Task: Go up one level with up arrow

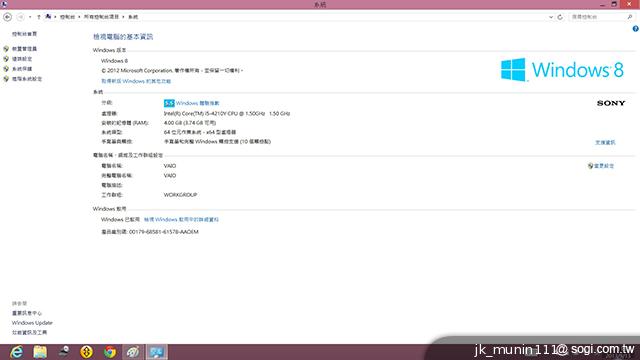Action: tap(39, 17)
